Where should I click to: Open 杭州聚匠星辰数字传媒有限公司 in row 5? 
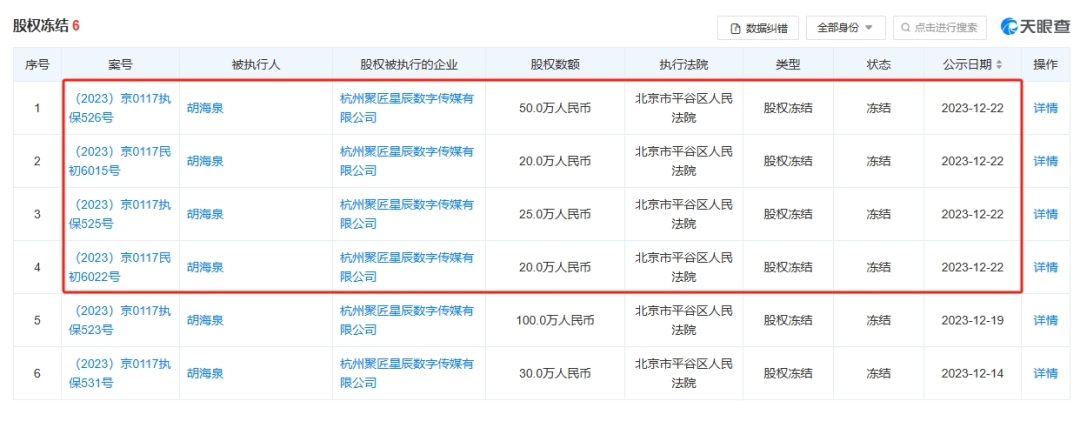408,320
